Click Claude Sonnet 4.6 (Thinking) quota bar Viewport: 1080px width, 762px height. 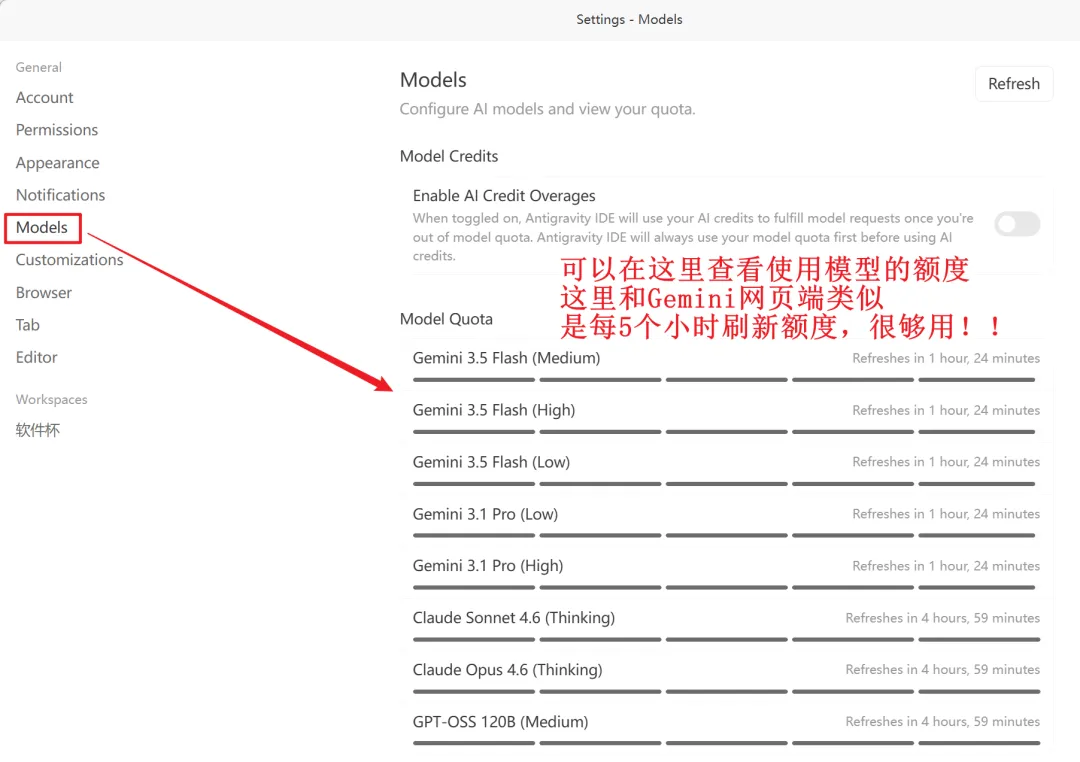(726, 639)
